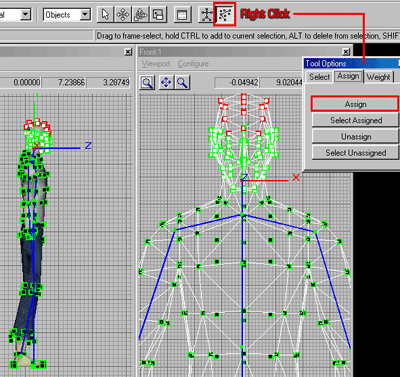
Task: Switch to the Assign tab
Action: [348, 76]
